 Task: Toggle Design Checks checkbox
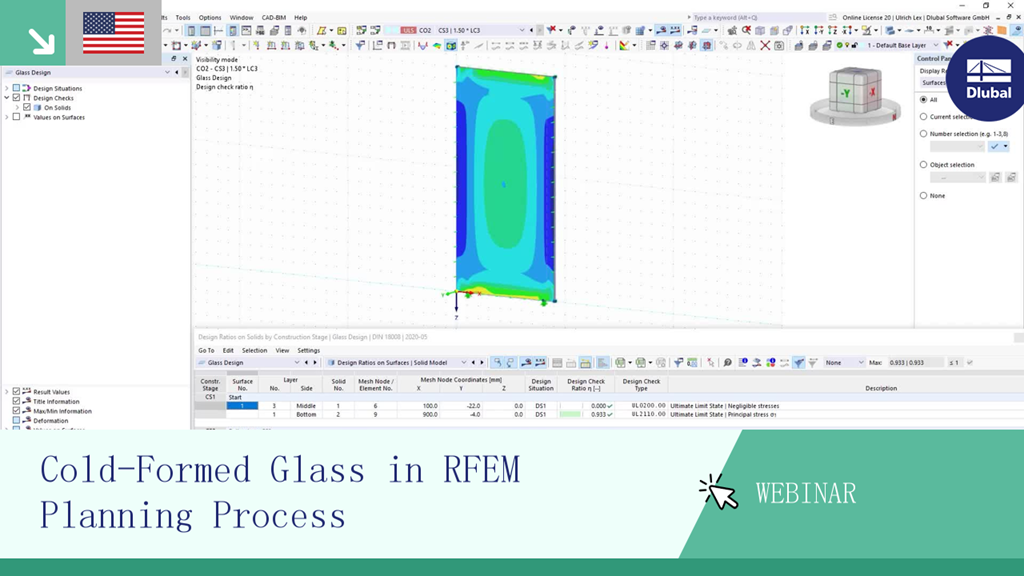pos(16,98)
